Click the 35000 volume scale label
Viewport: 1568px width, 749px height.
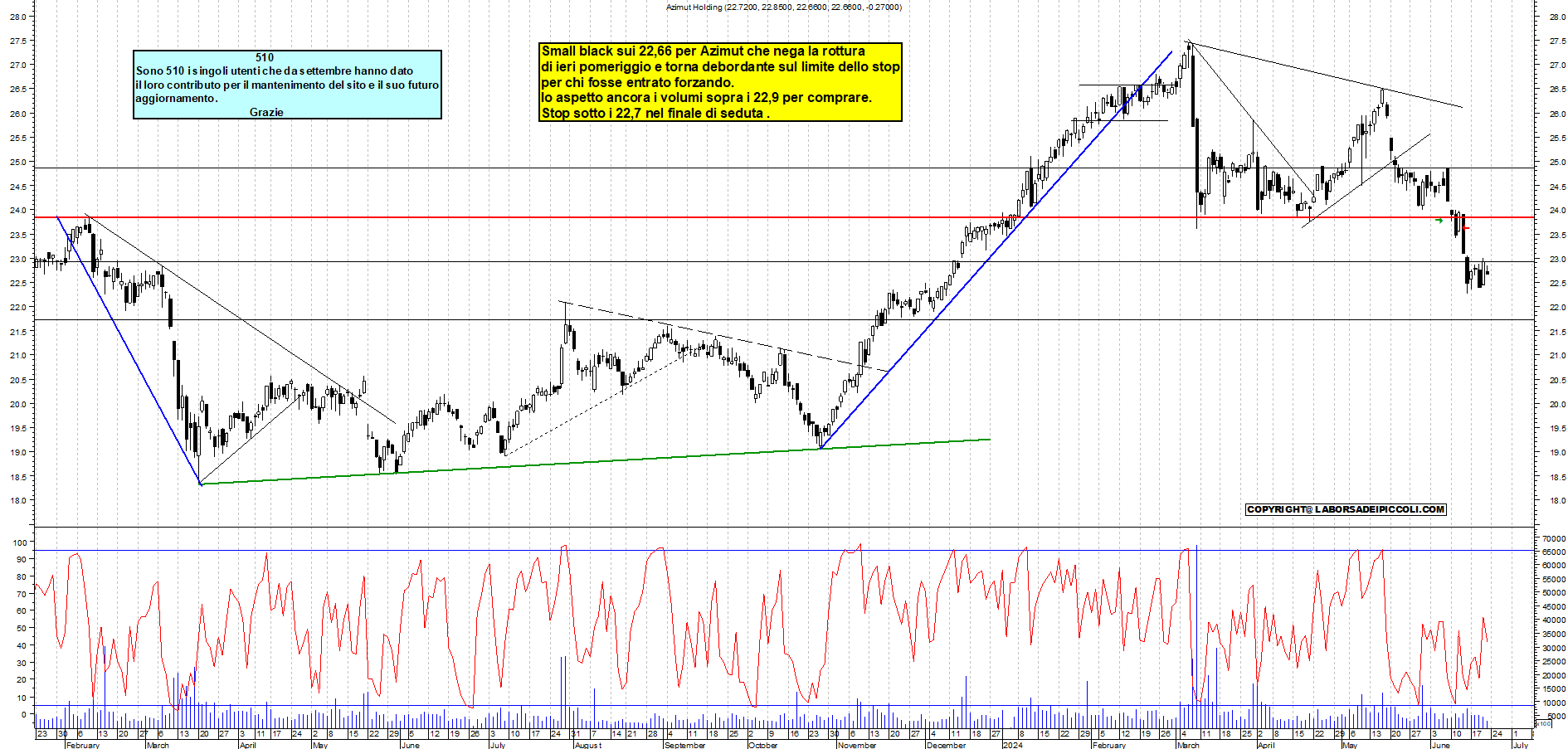click(1555, 635)
